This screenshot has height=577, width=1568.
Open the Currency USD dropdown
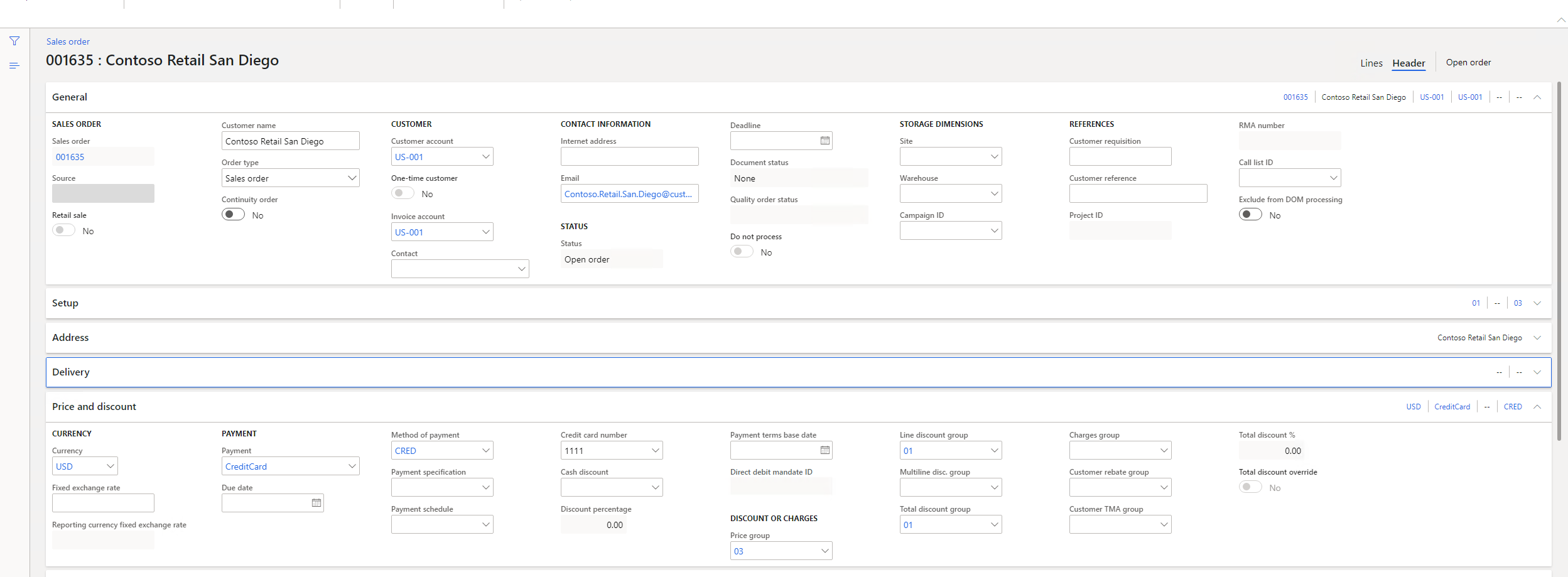[110, 466]
